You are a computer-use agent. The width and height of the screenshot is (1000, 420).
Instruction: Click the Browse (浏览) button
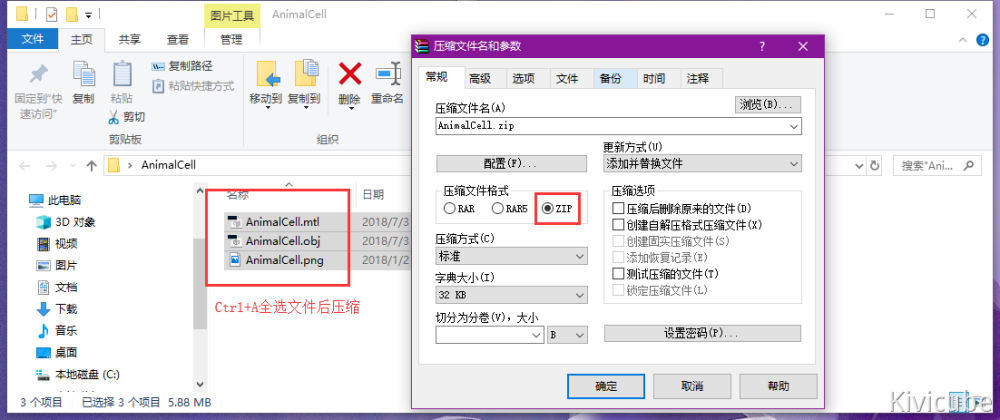(768, 104)
